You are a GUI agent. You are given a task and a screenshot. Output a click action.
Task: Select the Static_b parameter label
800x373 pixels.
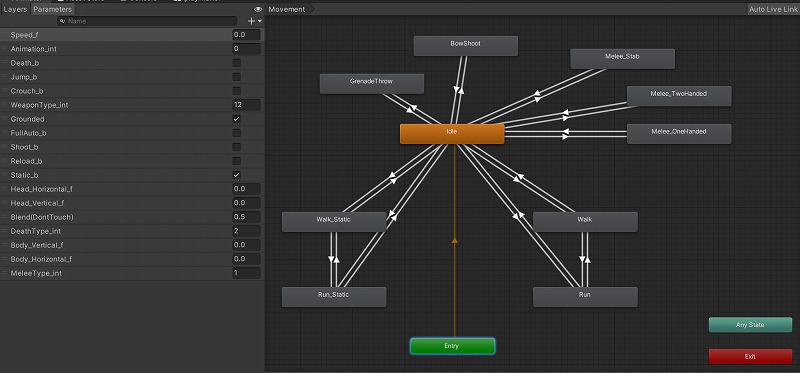tap(24, 175)
